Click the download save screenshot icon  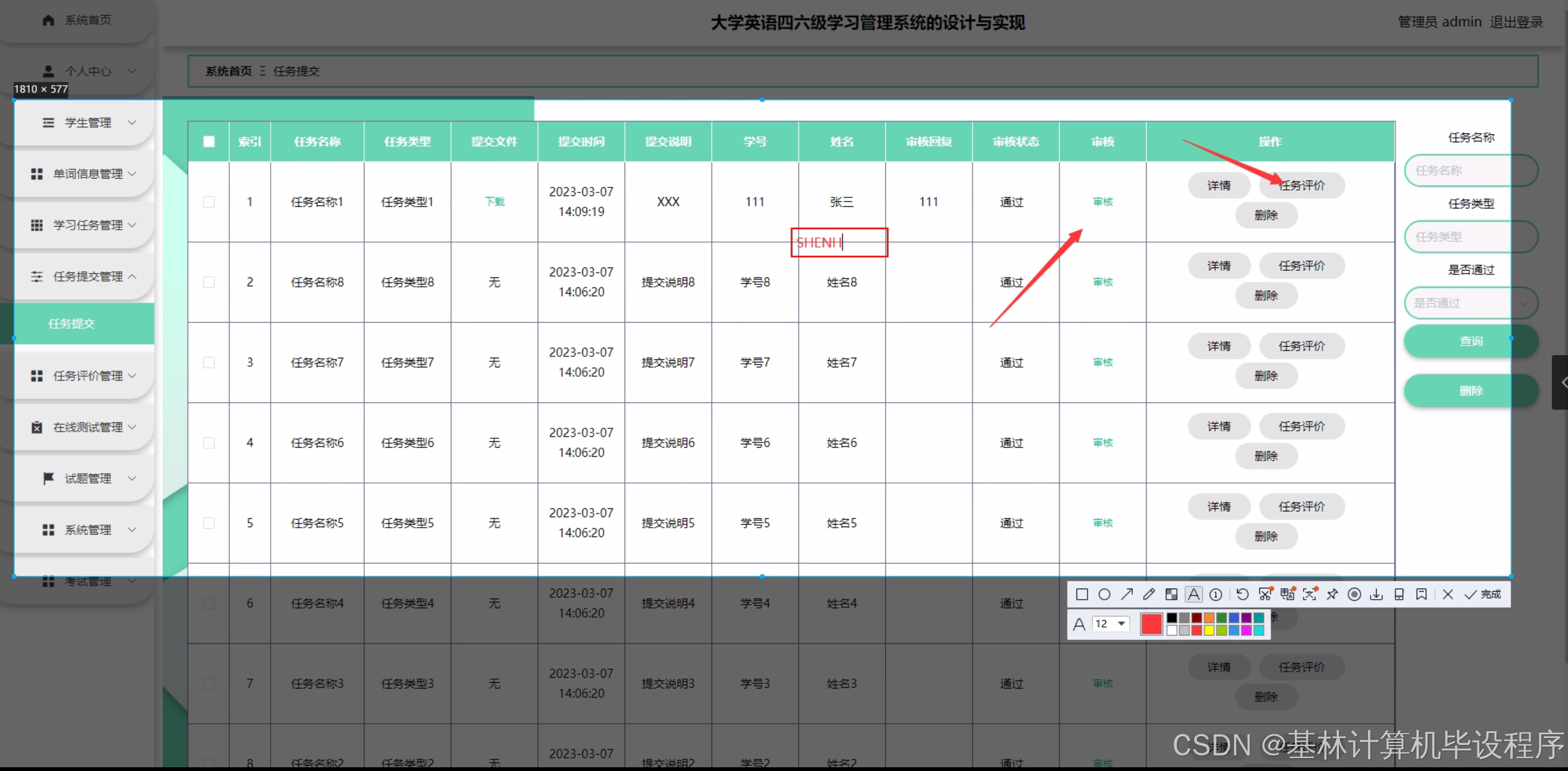(1376, 595)
